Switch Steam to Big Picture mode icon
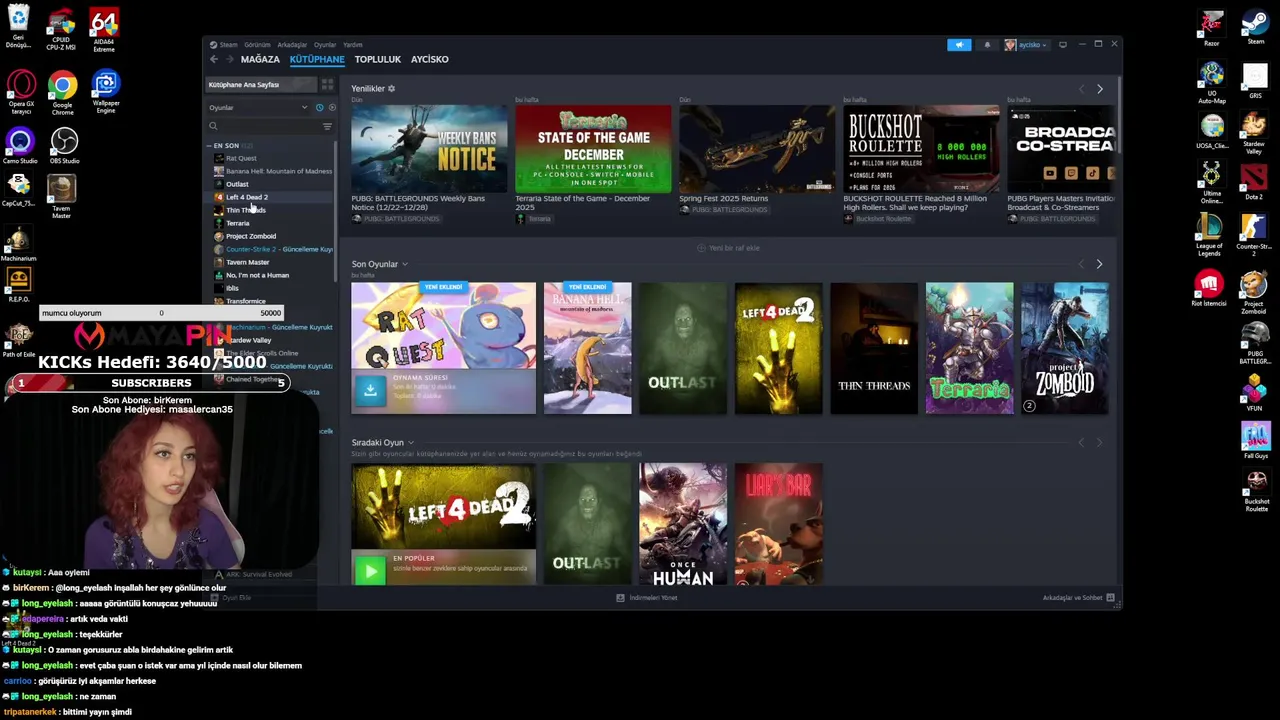 pos(1062,45)
